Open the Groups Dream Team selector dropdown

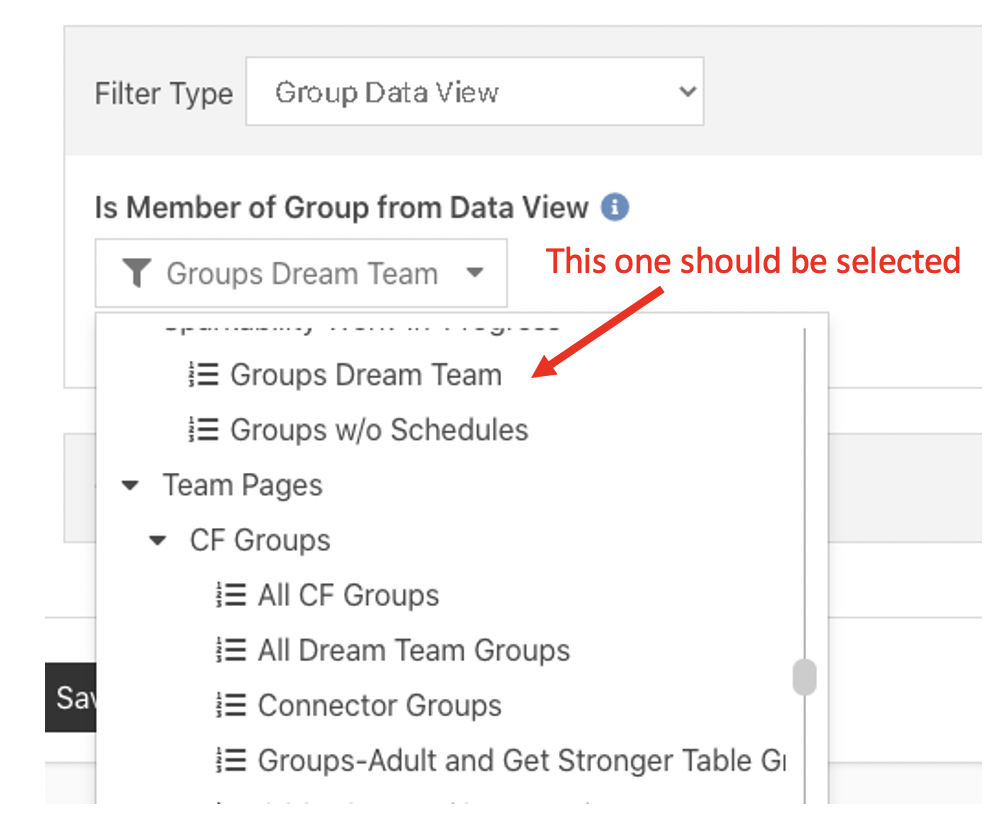474,272
